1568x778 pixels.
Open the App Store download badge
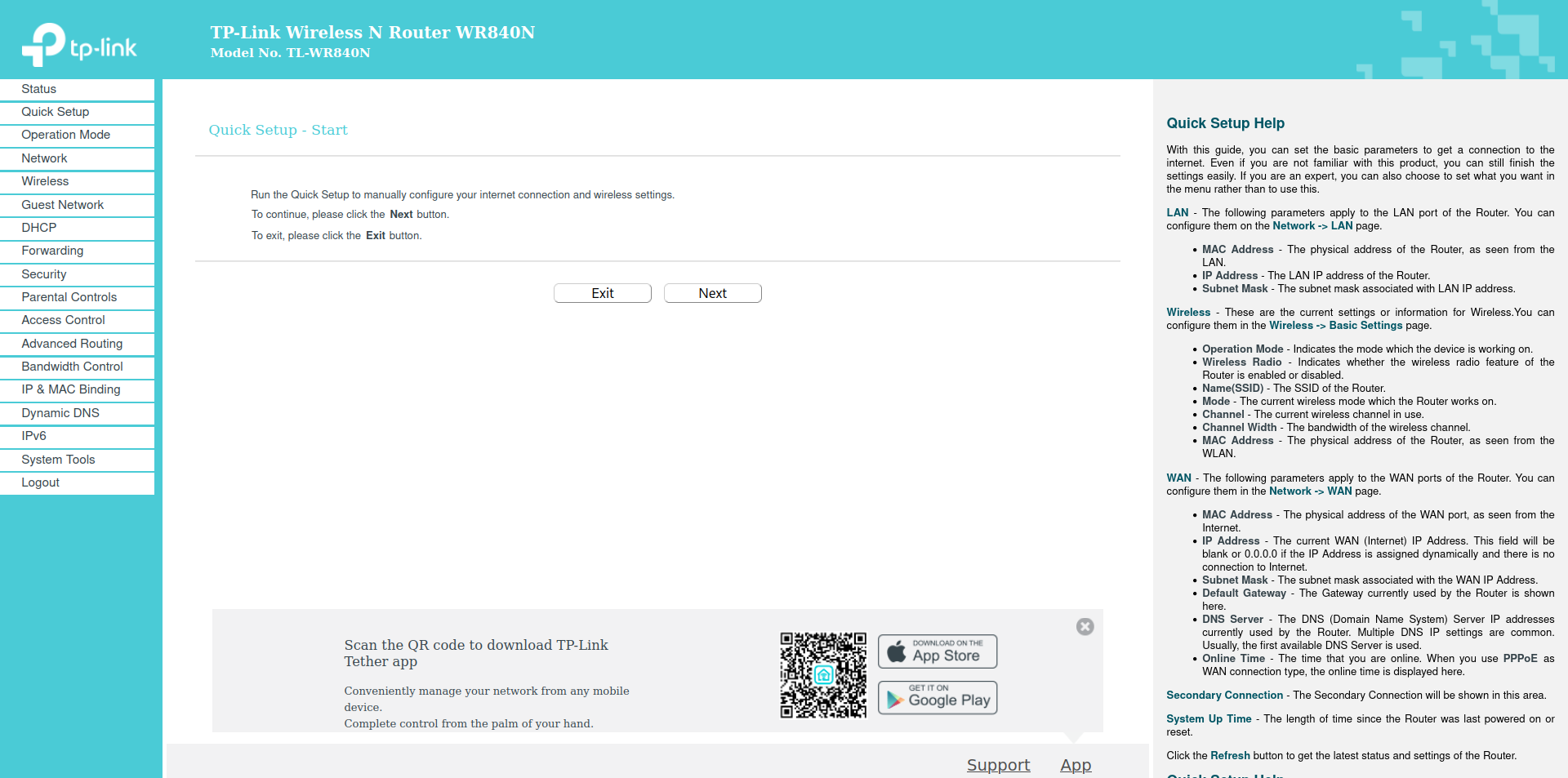coord(936,651)
